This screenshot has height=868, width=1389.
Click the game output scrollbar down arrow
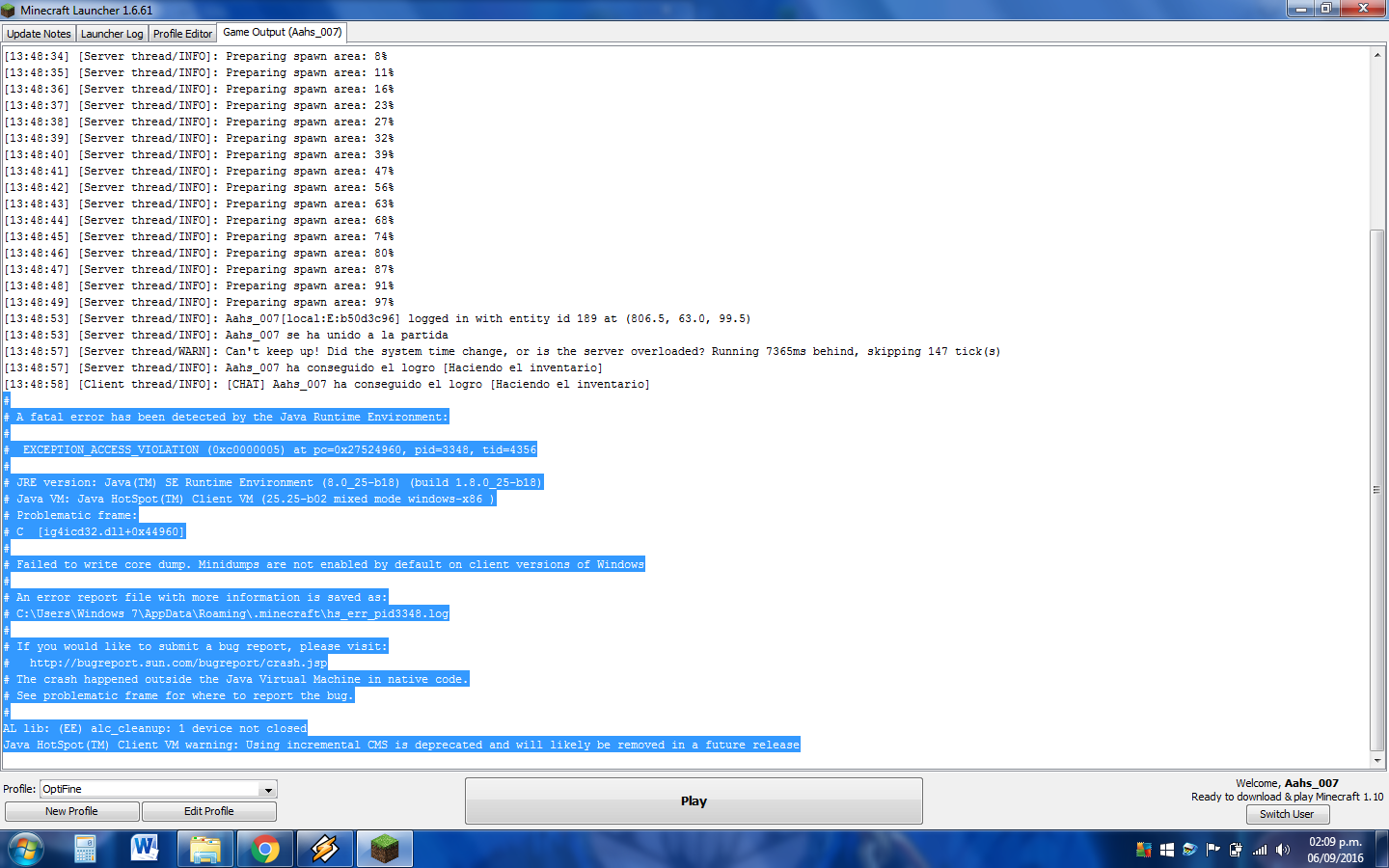[1376, 760]
